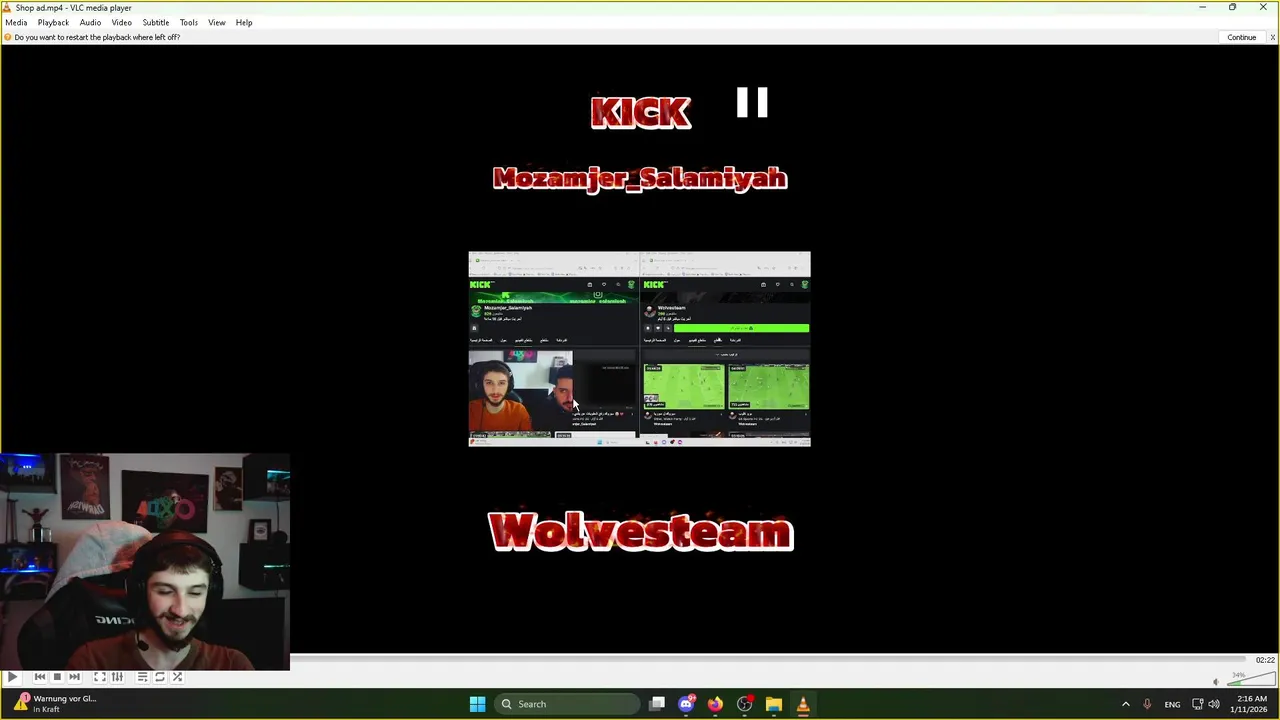1280x720 pixels.
Task: Open the Playback menu
Action: pos(53,22)
